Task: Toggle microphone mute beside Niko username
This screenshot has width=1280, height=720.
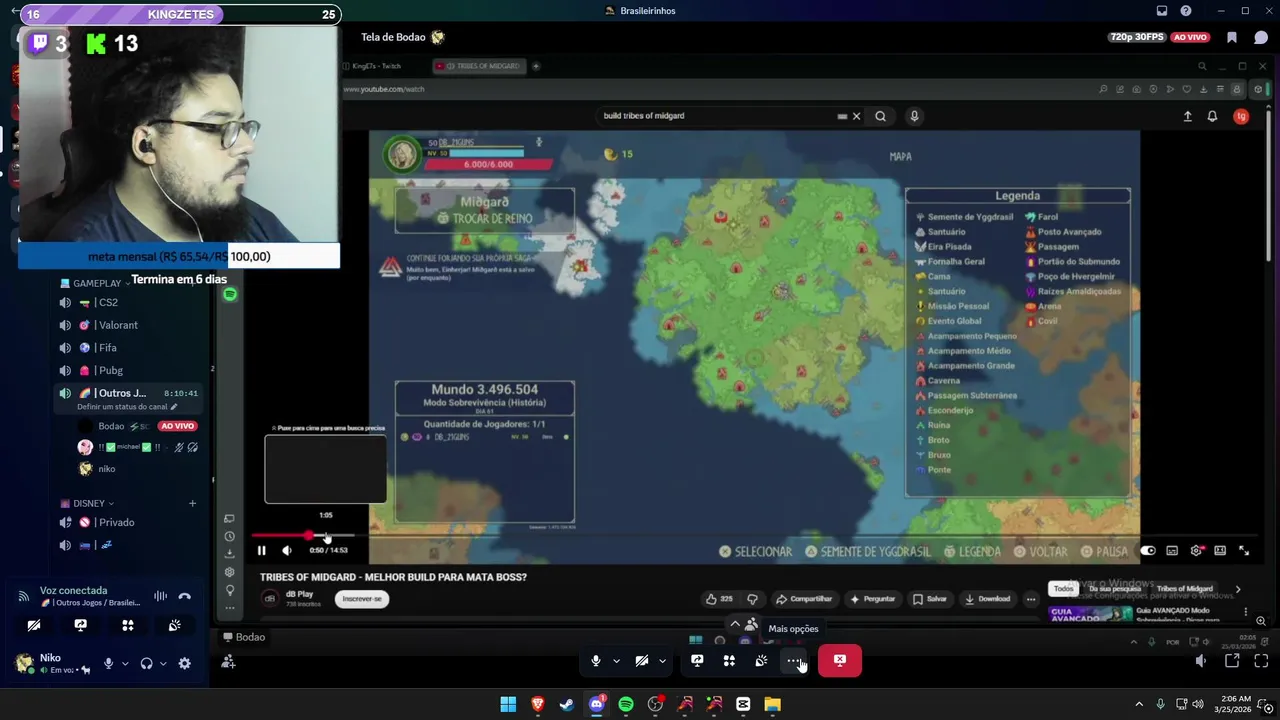Action: click(108, 663)
